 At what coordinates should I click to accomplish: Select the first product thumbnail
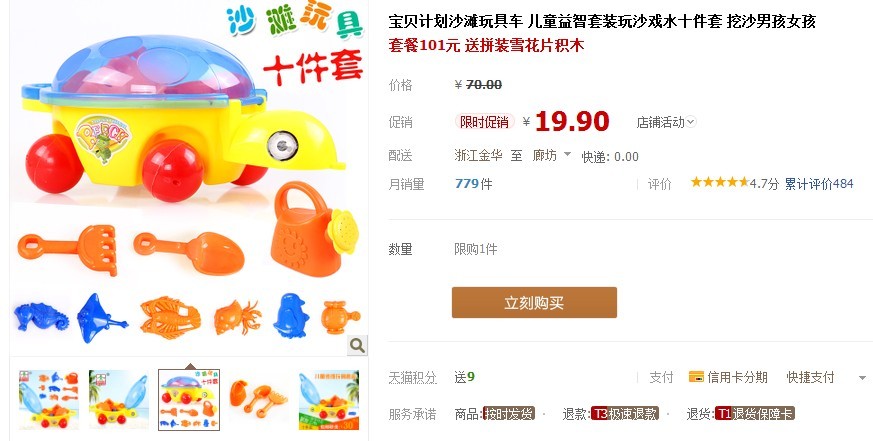click(x=49, y=400)
